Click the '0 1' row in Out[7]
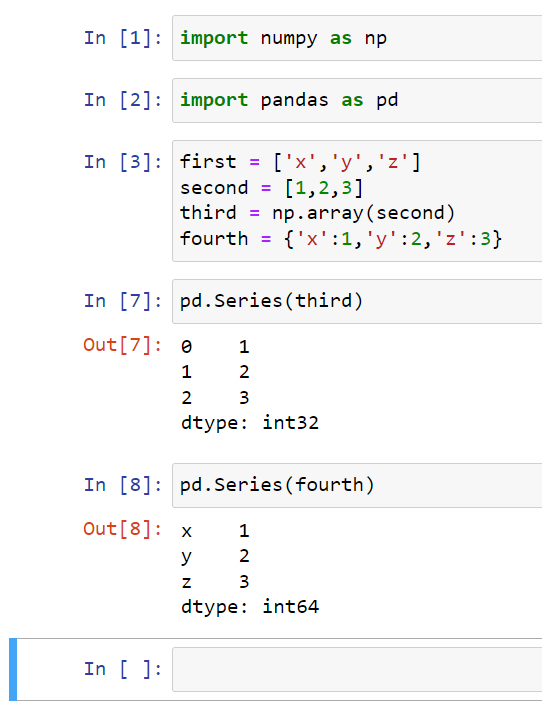Screen dimensions: 542x721 point(215,347)
